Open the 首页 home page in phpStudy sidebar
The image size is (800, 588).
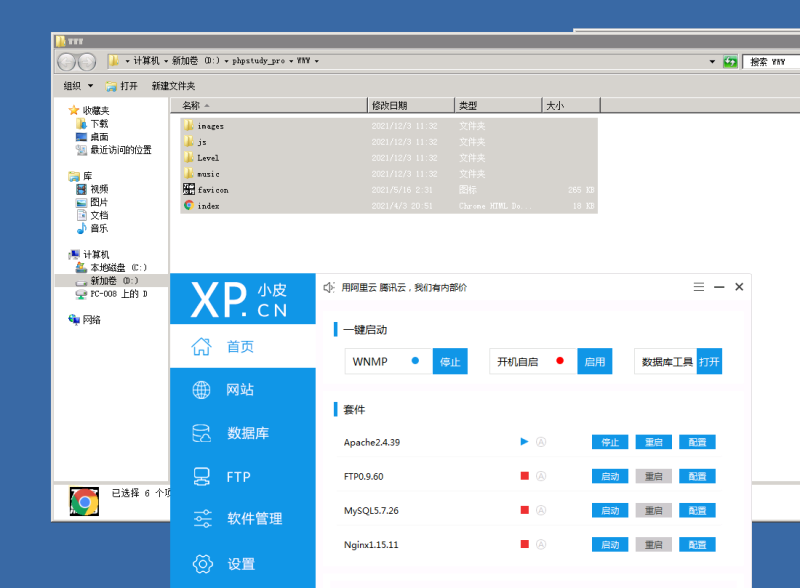tap(243, 347)
